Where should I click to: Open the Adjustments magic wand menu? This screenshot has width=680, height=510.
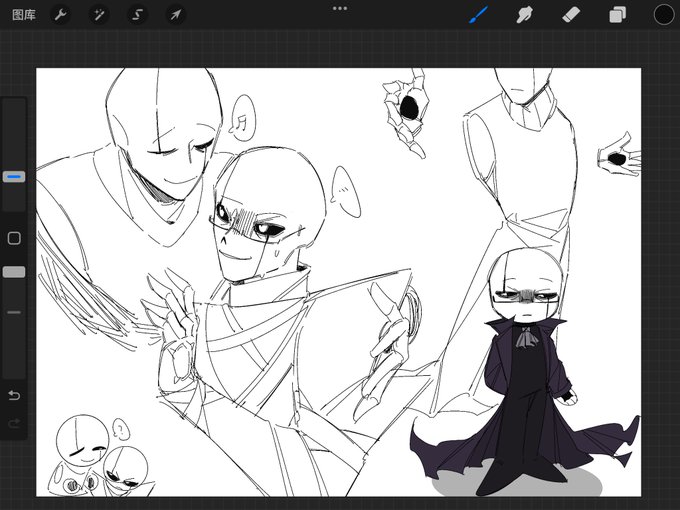(x=99, y=15)
